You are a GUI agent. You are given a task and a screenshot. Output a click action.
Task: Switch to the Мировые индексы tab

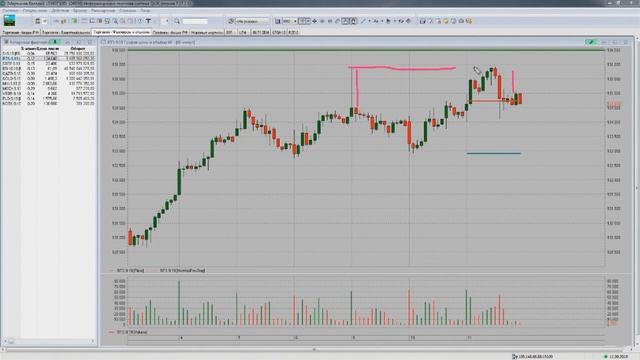click(207, 32)
